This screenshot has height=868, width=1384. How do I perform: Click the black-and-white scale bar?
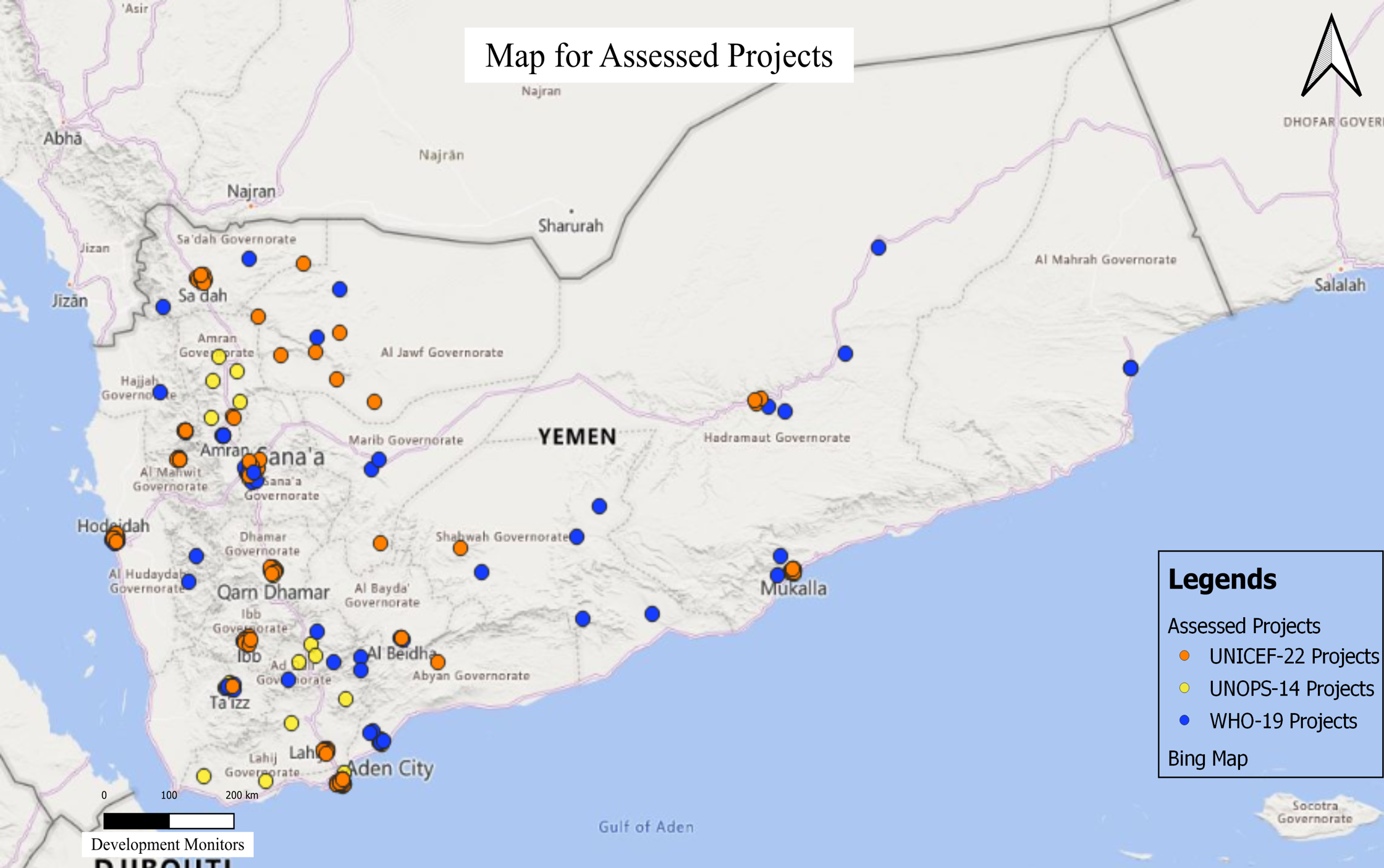(x=169, y=821)
